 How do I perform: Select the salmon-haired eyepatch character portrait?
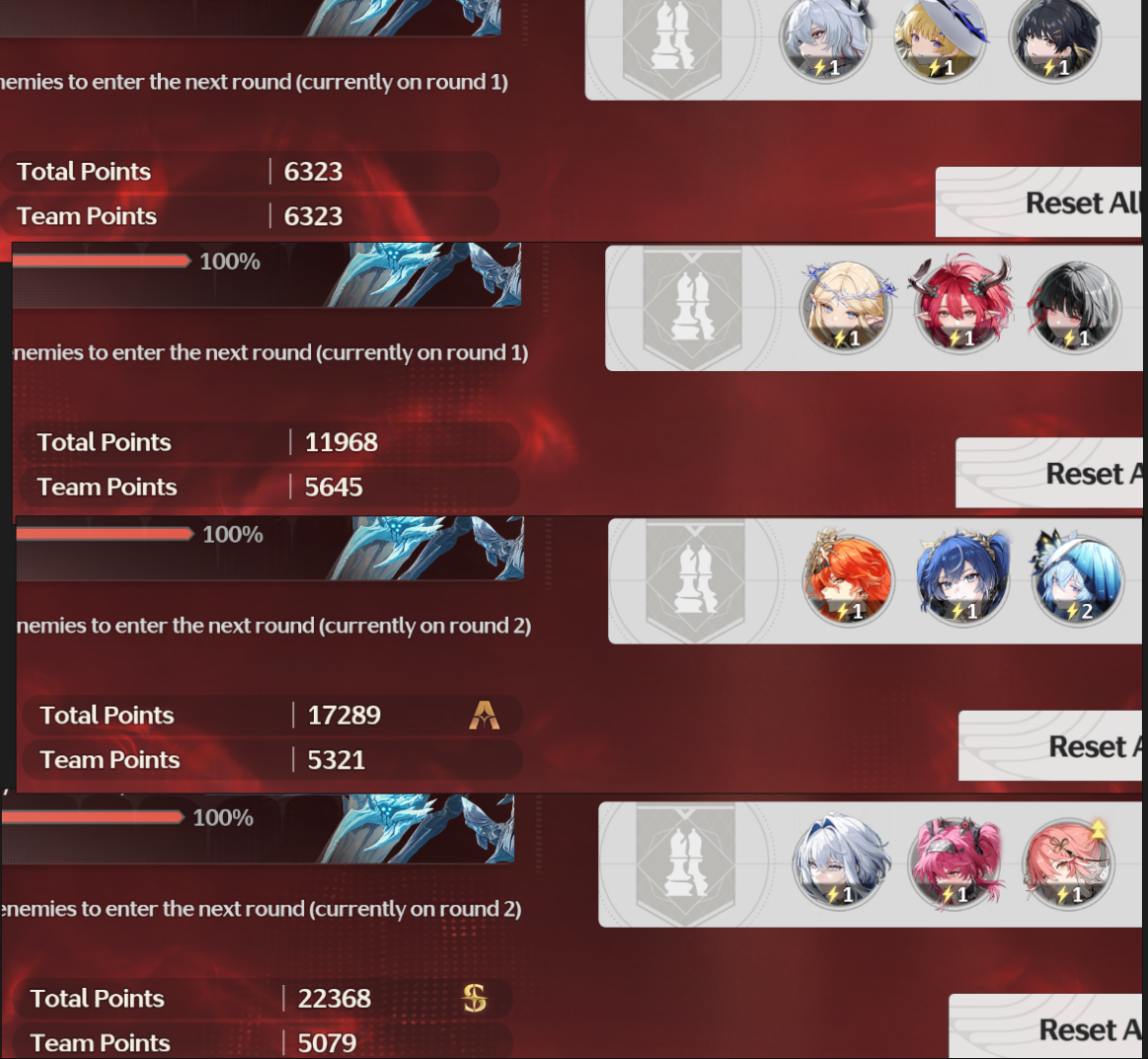pyautogui.click(x=1068, y=863)
